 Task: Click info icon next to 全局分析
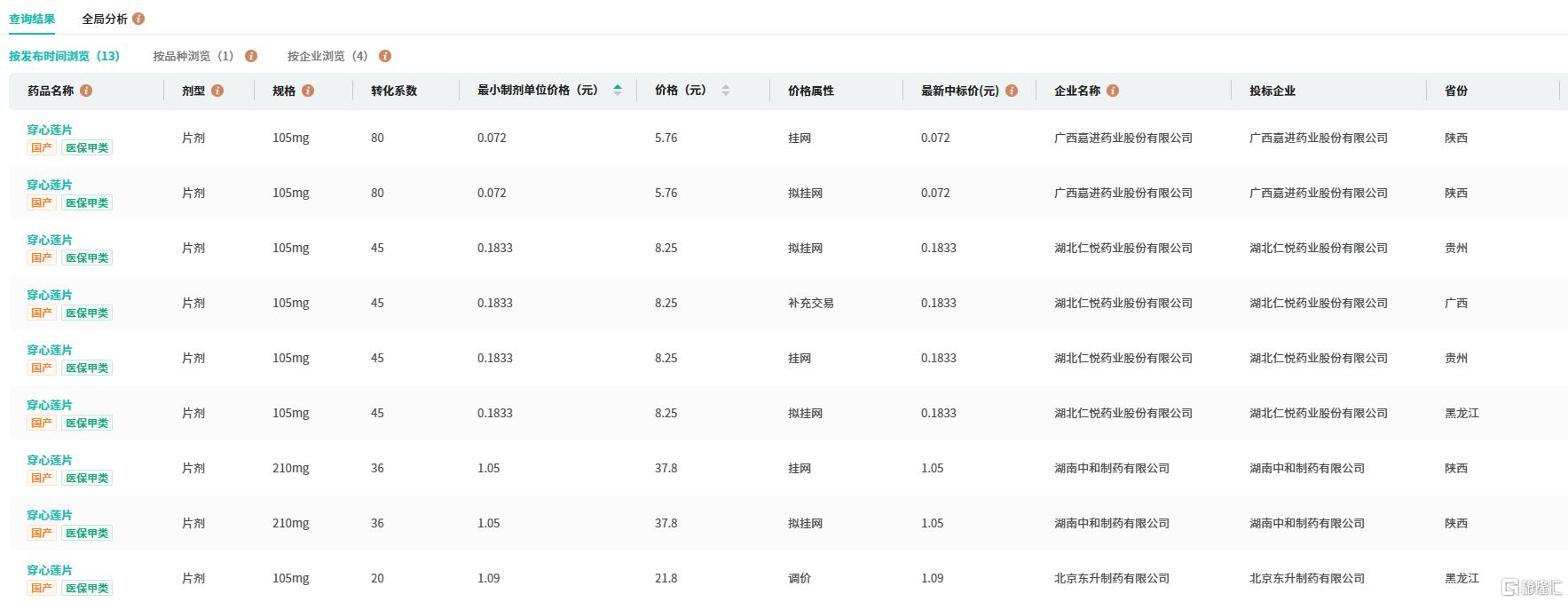click(x=138, y=19)
